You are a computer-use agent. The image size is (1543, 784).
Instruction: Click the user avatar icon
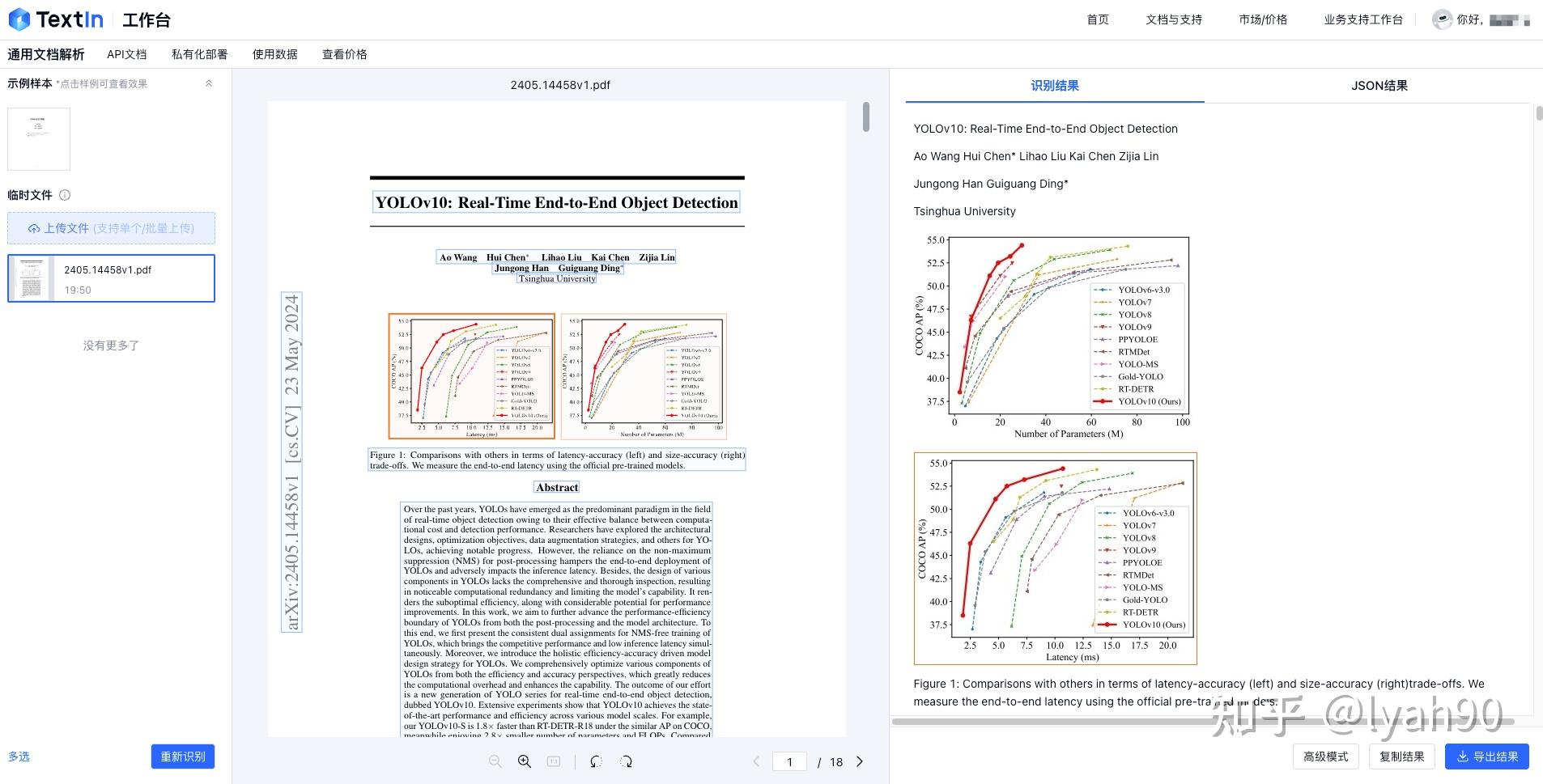1442,19
